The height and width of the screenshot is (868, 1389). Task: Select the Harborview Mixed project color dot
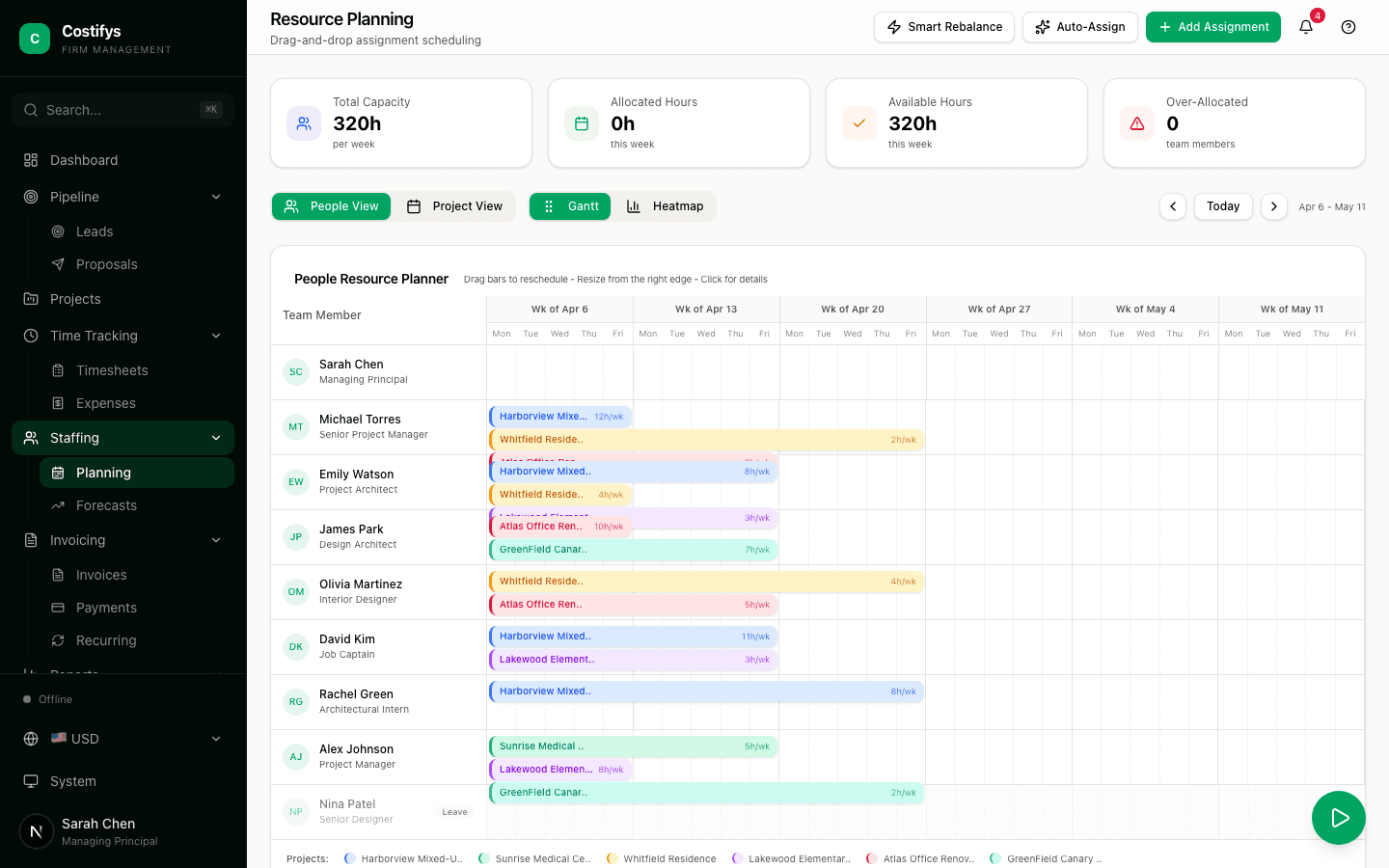[x=349, y=858]
